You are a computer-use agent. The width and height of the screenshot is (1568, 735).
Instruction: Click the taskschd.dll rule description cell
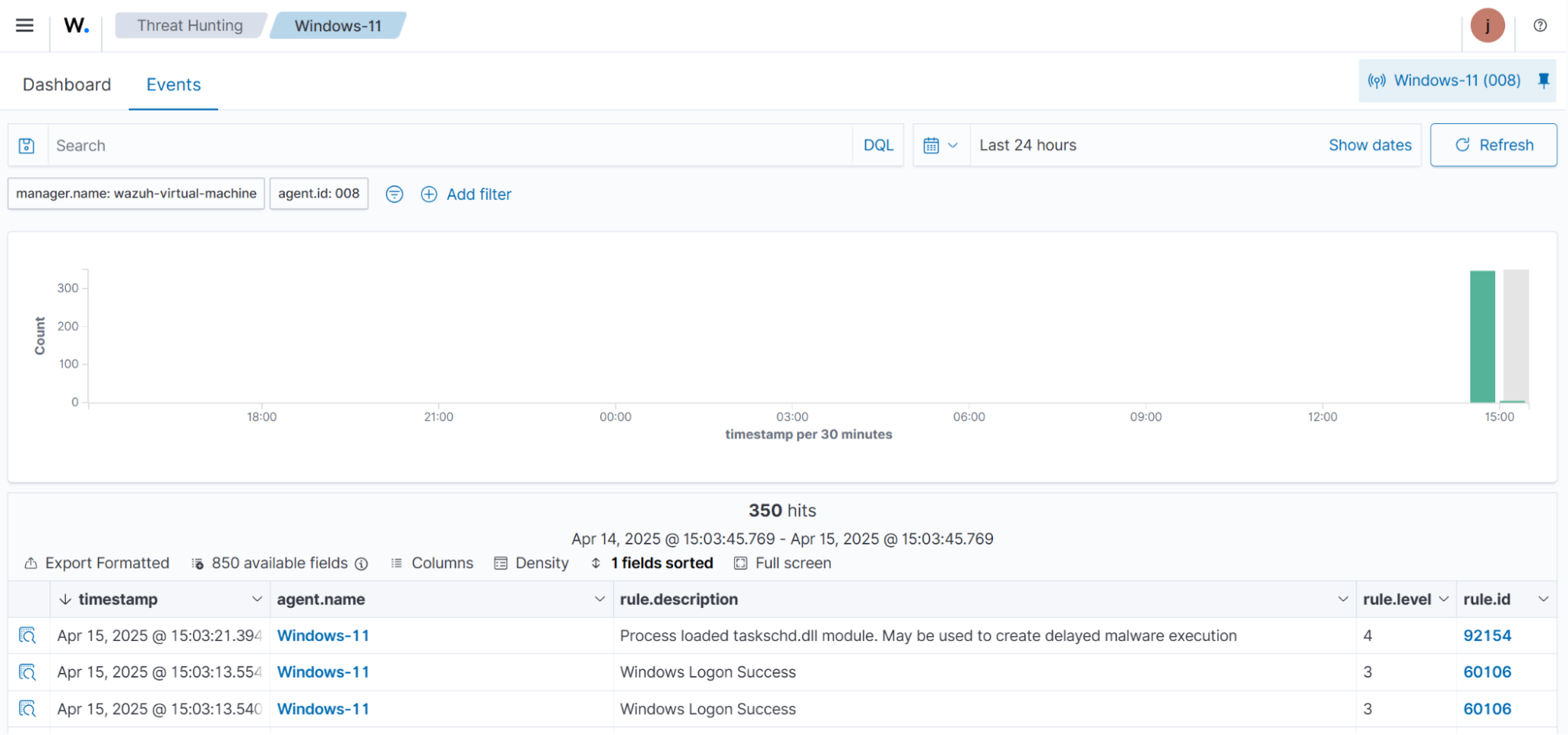click(984, 635)
